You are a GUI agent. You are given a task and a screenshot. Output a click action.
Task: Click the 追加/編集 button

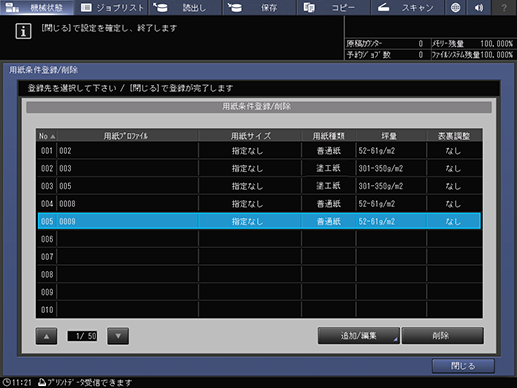[x=359, y=336]
